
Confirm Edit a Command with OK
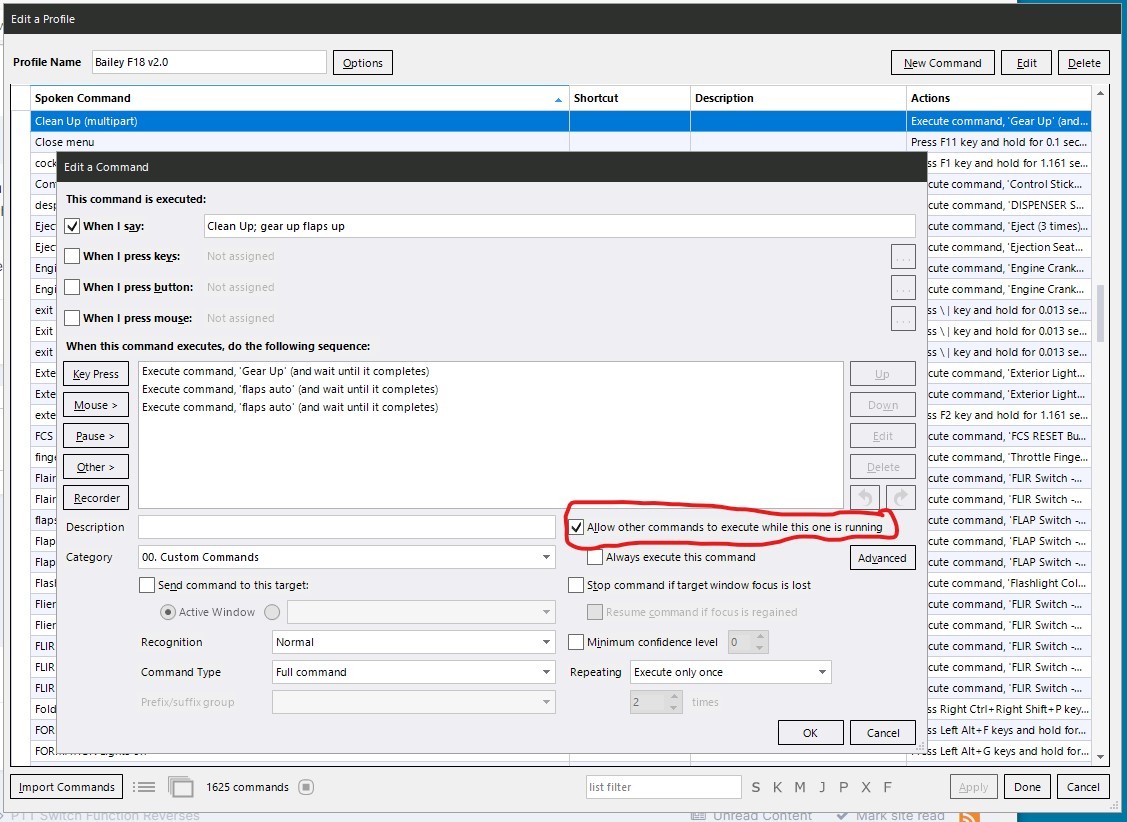pyautogui.click(x=810, y=733)
